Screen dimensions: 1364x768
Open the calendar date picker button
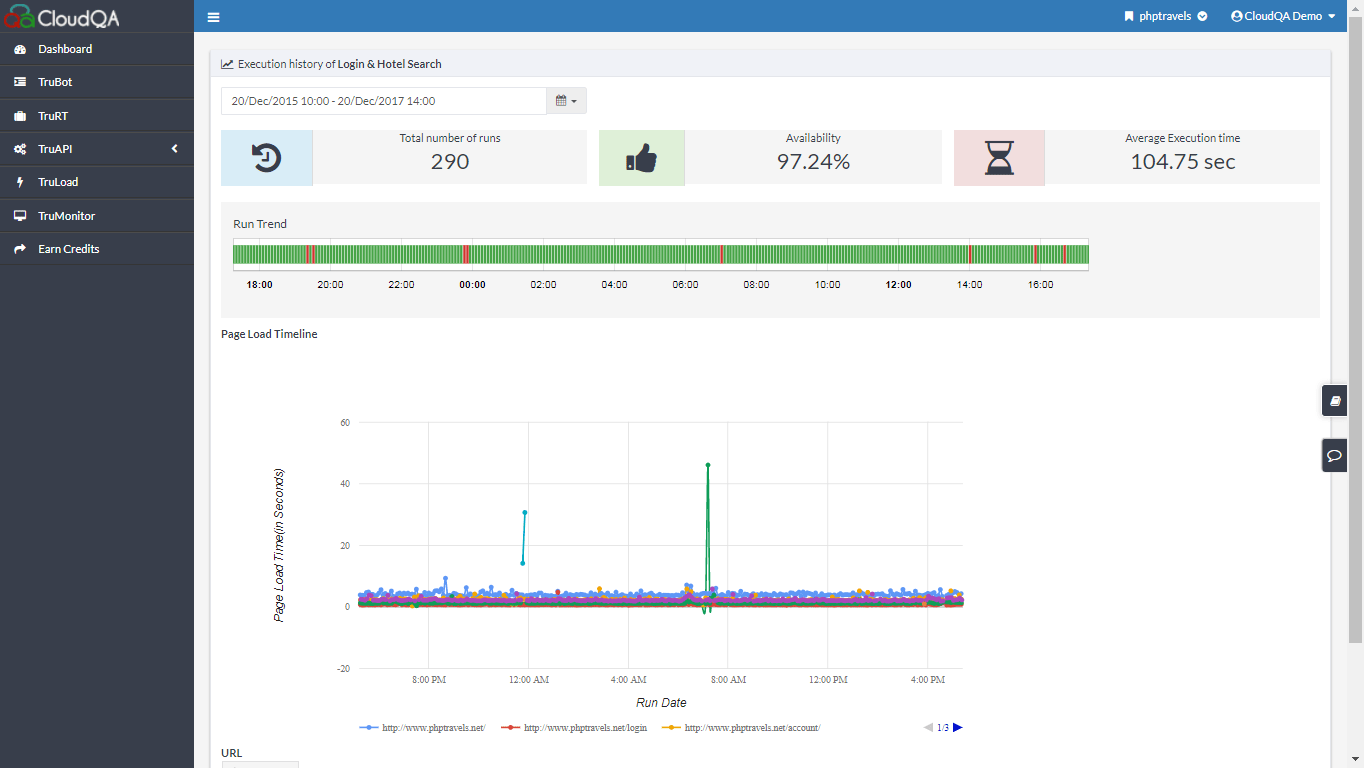point(566,101)
